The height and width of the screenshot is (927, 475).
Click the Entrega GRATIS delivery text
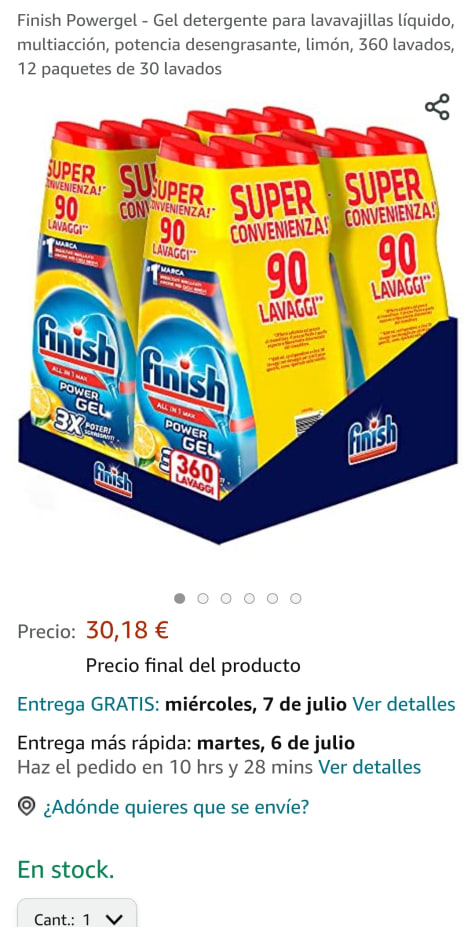pos(88,704)
